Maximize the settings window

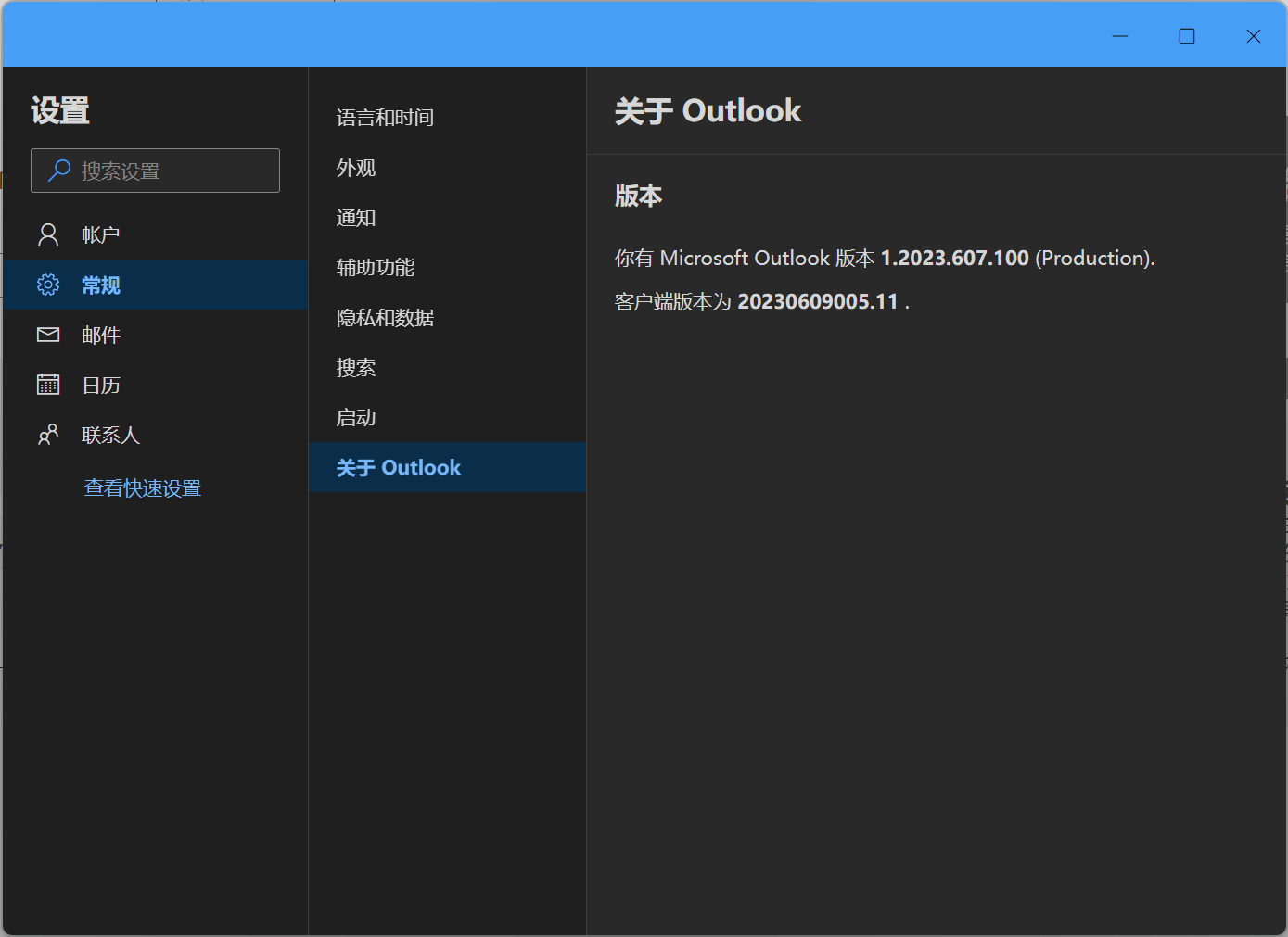(1187, 36)
